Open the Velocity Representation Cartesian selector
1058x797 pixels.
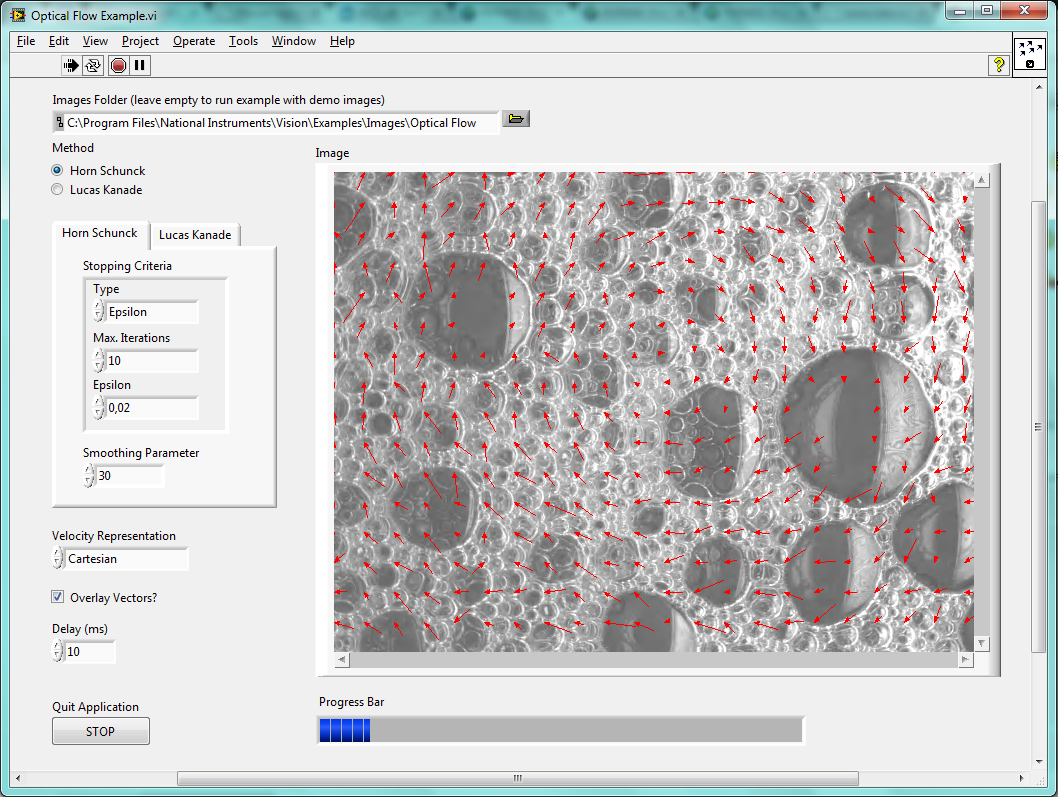tap(126, 559)
